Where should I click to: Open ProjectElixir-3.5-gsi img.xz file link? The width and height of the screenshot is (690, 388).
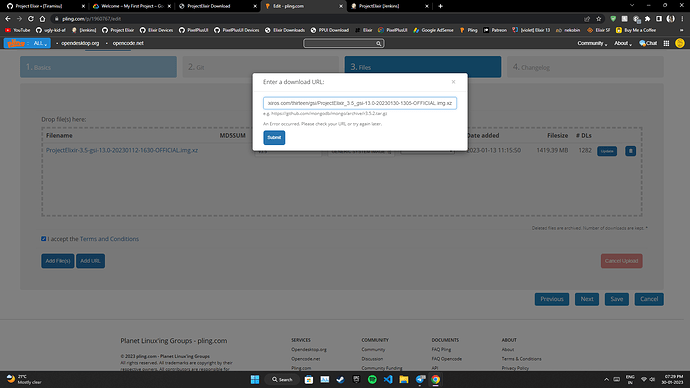pos(122,150)
